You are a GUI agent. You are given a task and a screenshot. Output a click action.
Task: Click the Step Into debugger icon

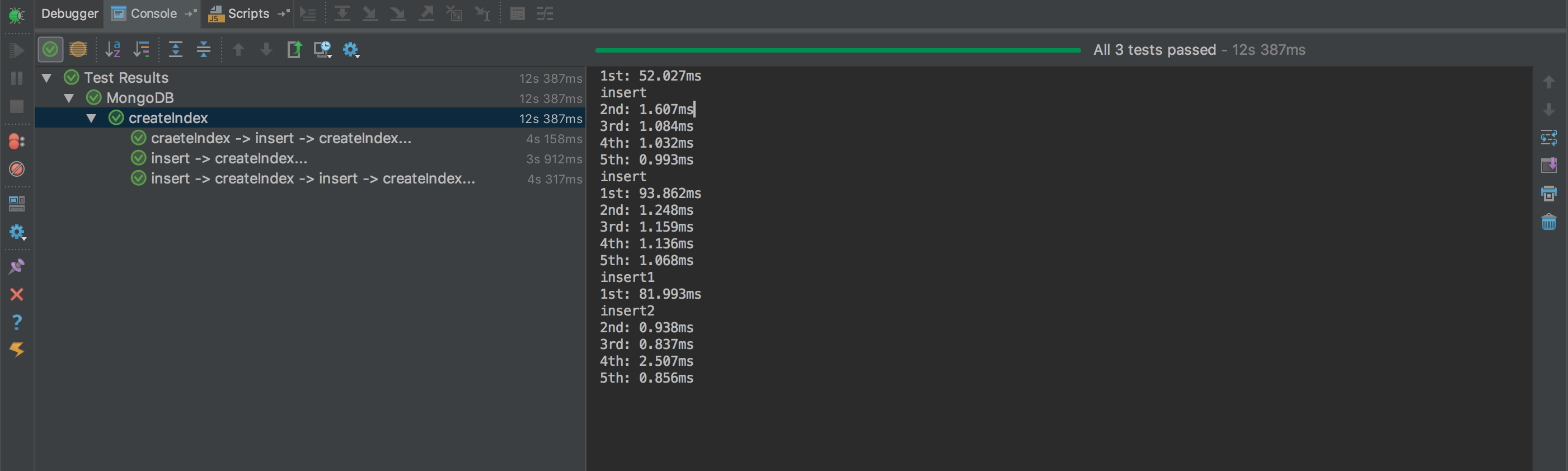click(x=370, y=14)
